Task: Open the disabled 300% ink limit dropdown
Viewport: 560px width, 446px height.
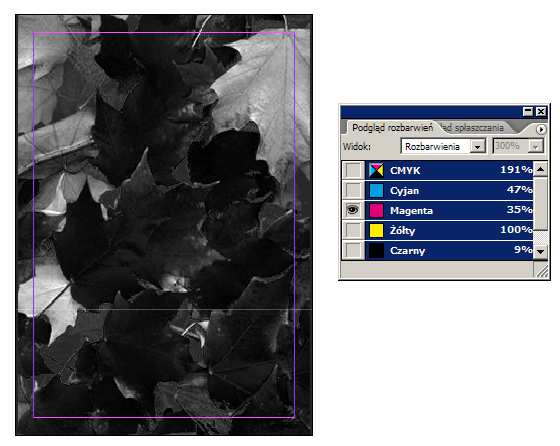Action: (x=518, y=146)
